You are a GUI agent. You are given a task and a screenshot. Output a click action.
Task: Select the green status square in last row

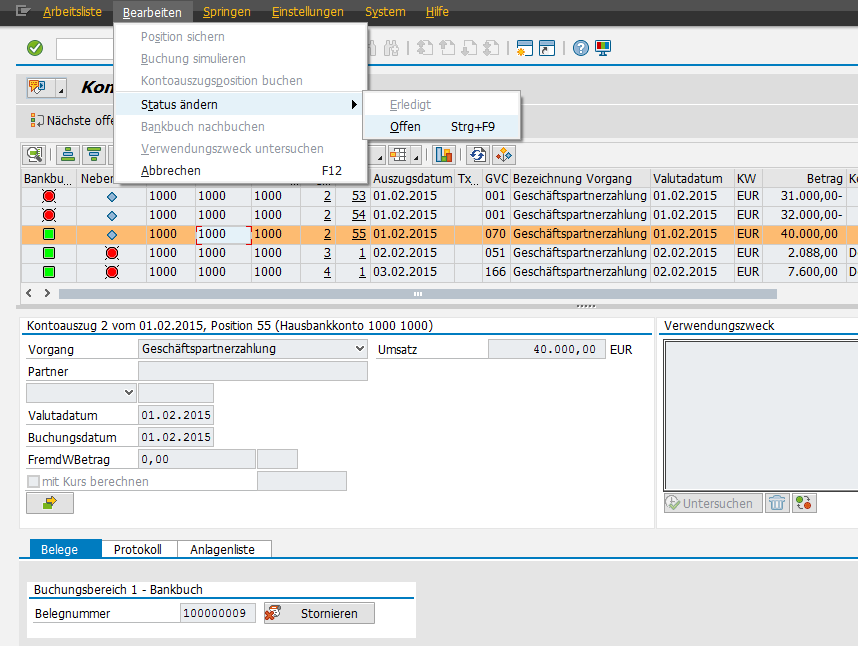click(x=48, y=272)
